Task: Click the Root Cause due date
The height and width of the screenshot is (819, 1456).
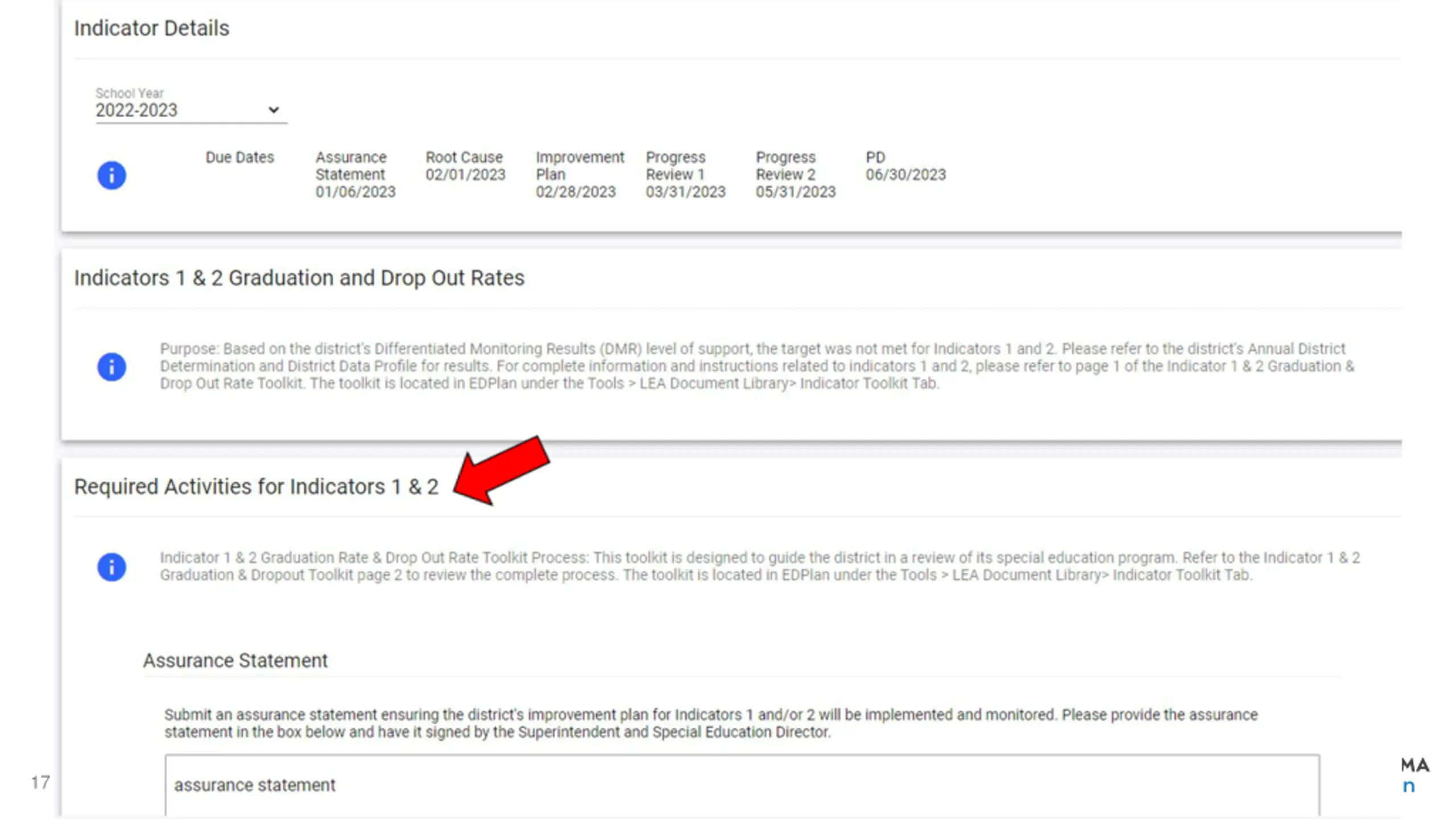Action: (465, 175)
